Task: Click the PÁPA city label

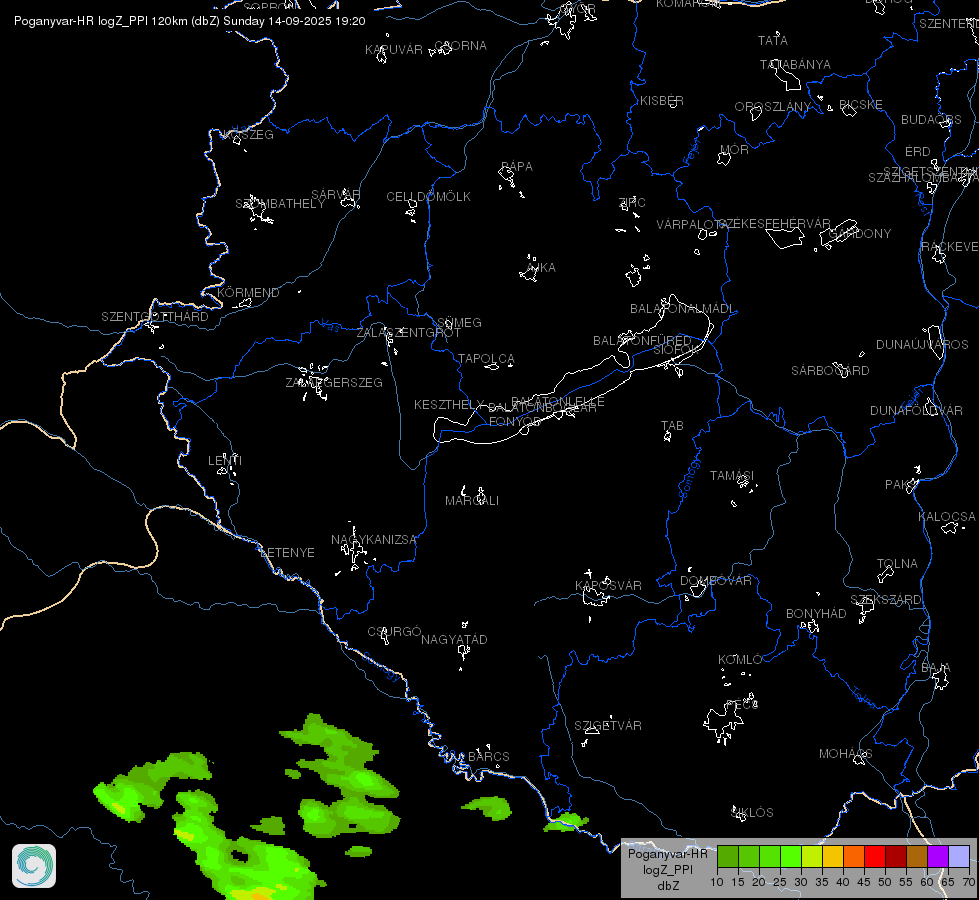Action: tap(517, 167)
